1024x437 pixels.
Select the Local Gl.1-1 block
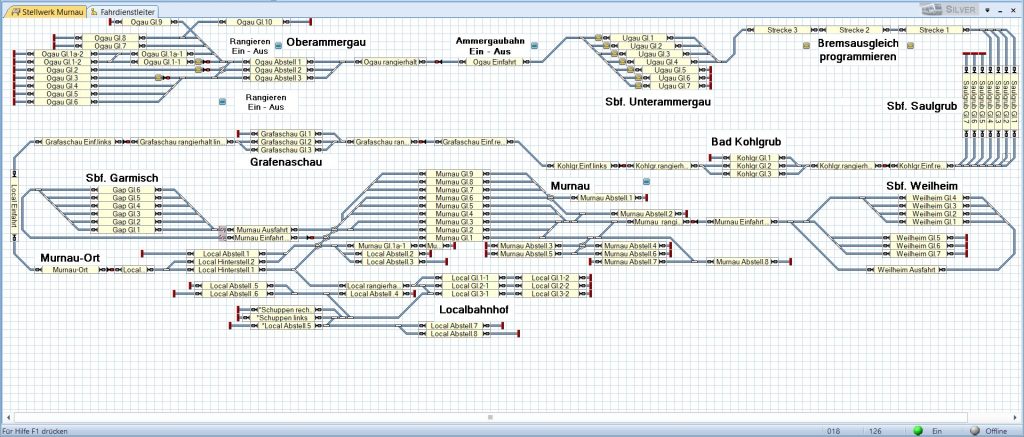[x=470, y=278]
